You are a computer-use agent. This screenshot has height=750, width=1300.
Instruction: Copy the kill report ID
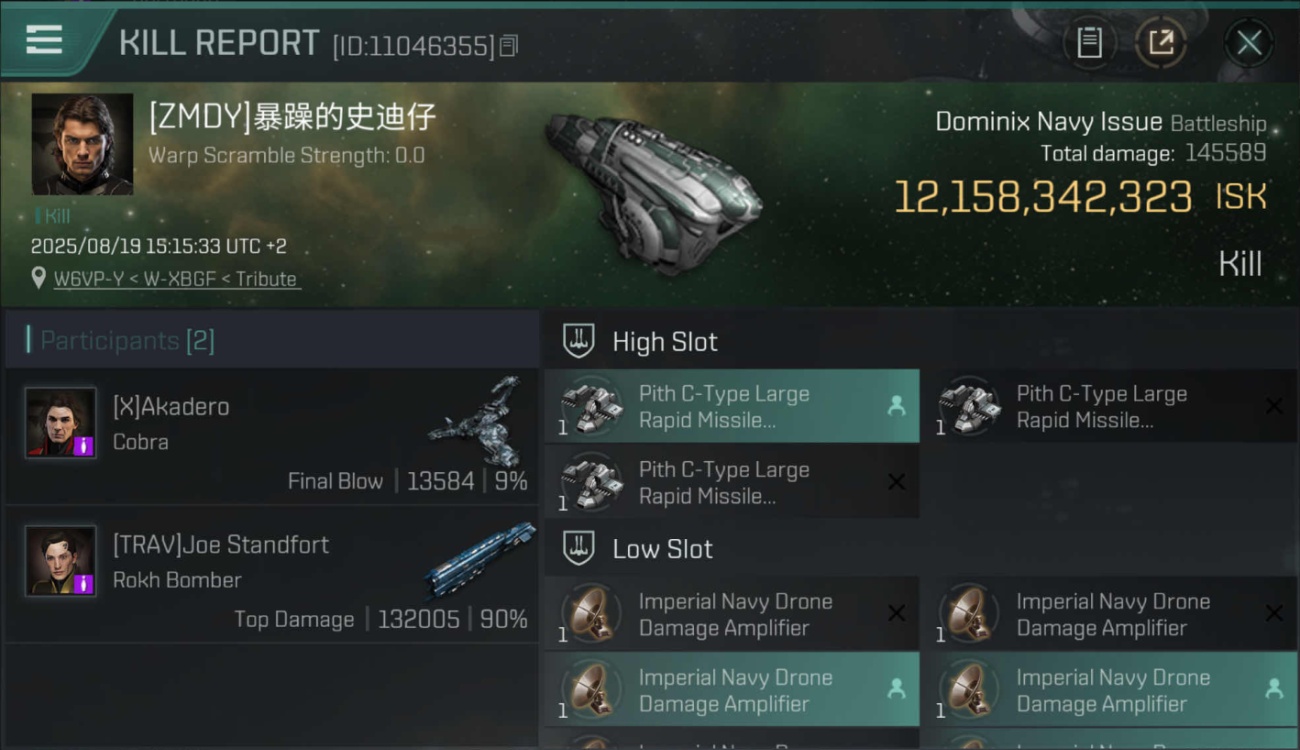tap(508, 45)
